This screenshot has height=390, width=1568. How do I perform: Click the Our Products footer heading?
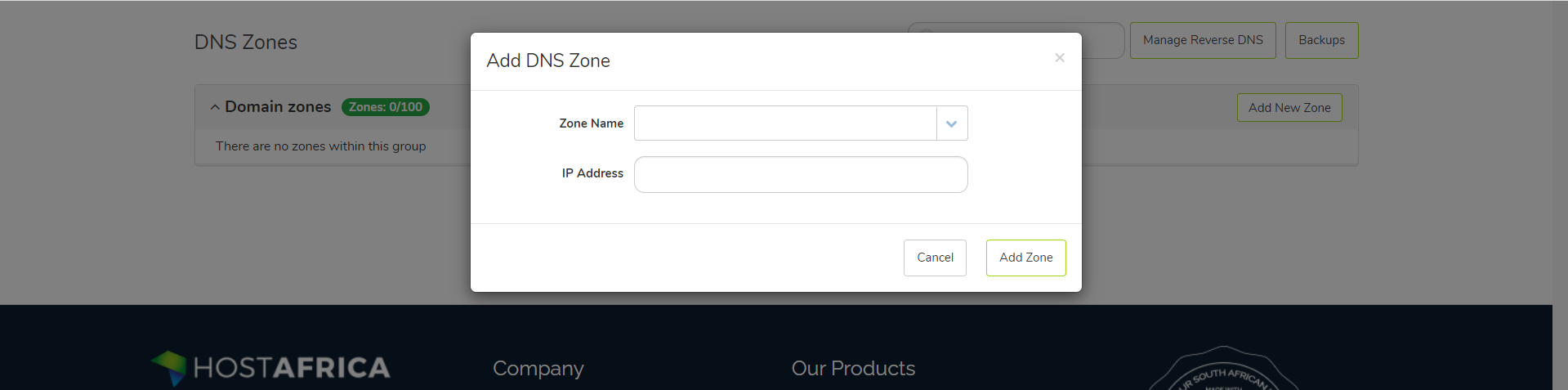click(853, 369)
